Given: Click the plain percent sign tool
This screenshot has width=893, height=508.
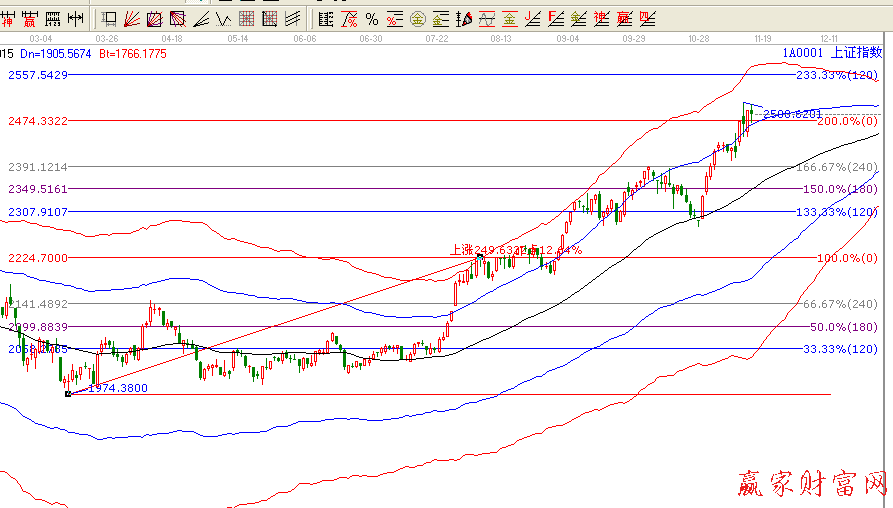Looking at the screenshot, I should [372, 18].
